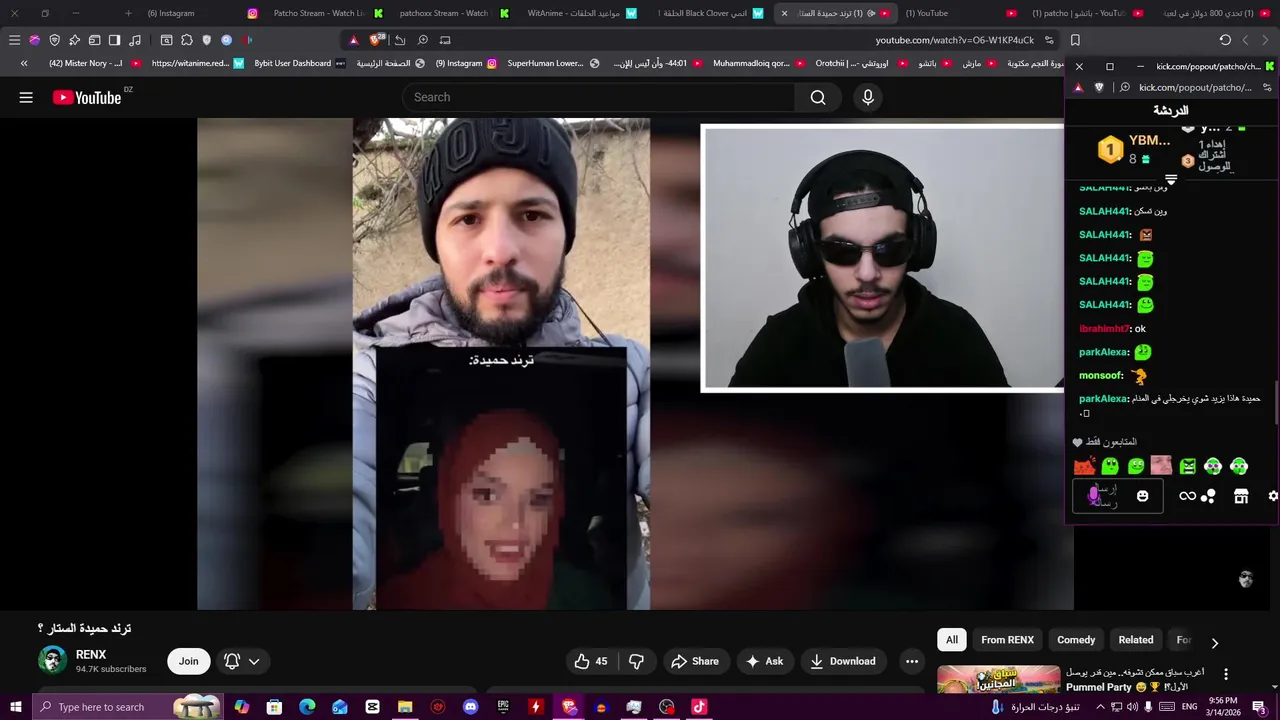Open the browser main menu hamburger icon
Viewport: 1280px width, 720px height.
(14, 40)
